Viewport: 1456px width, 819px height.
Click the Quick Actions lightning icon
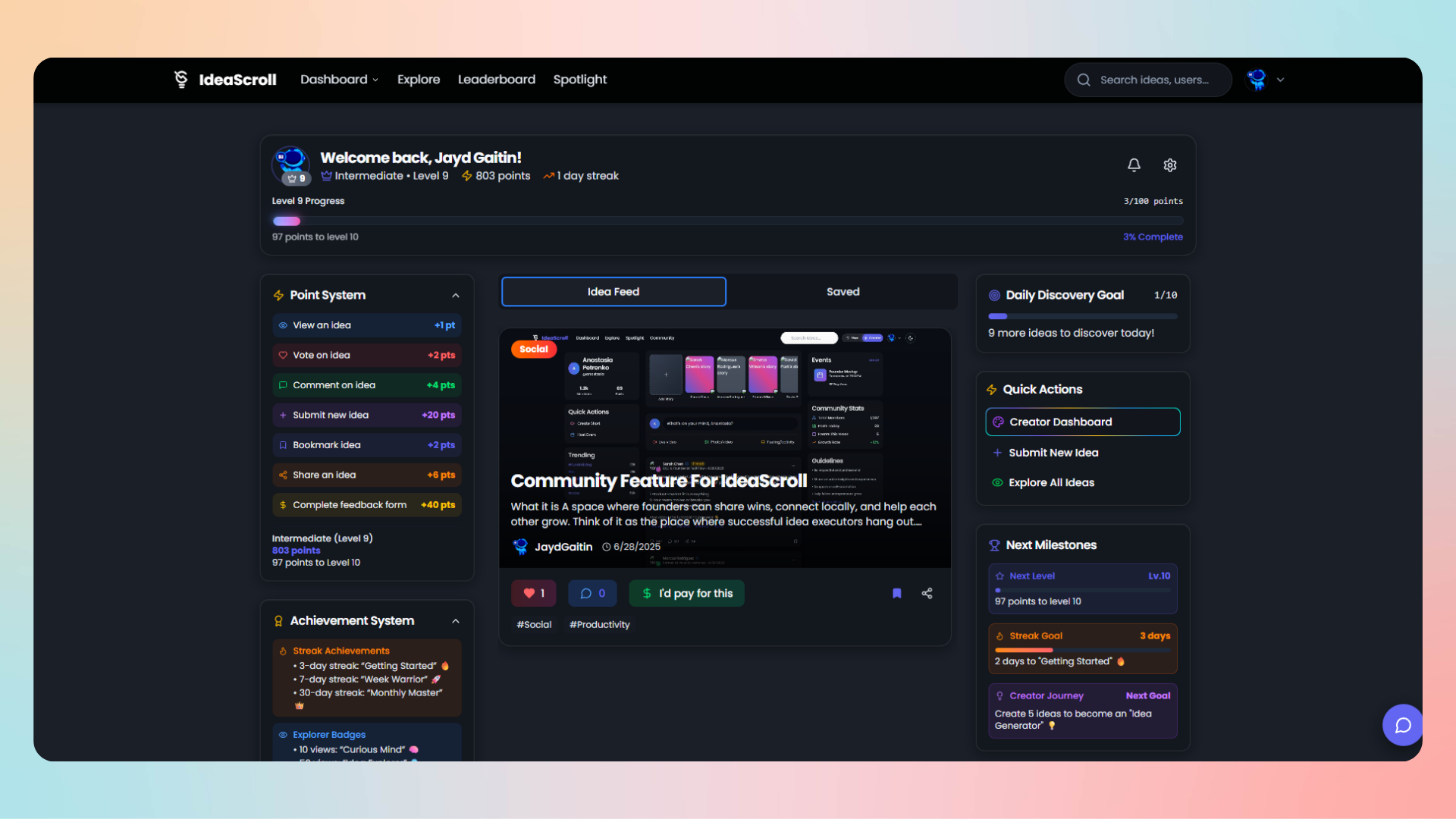pos(991,390)
